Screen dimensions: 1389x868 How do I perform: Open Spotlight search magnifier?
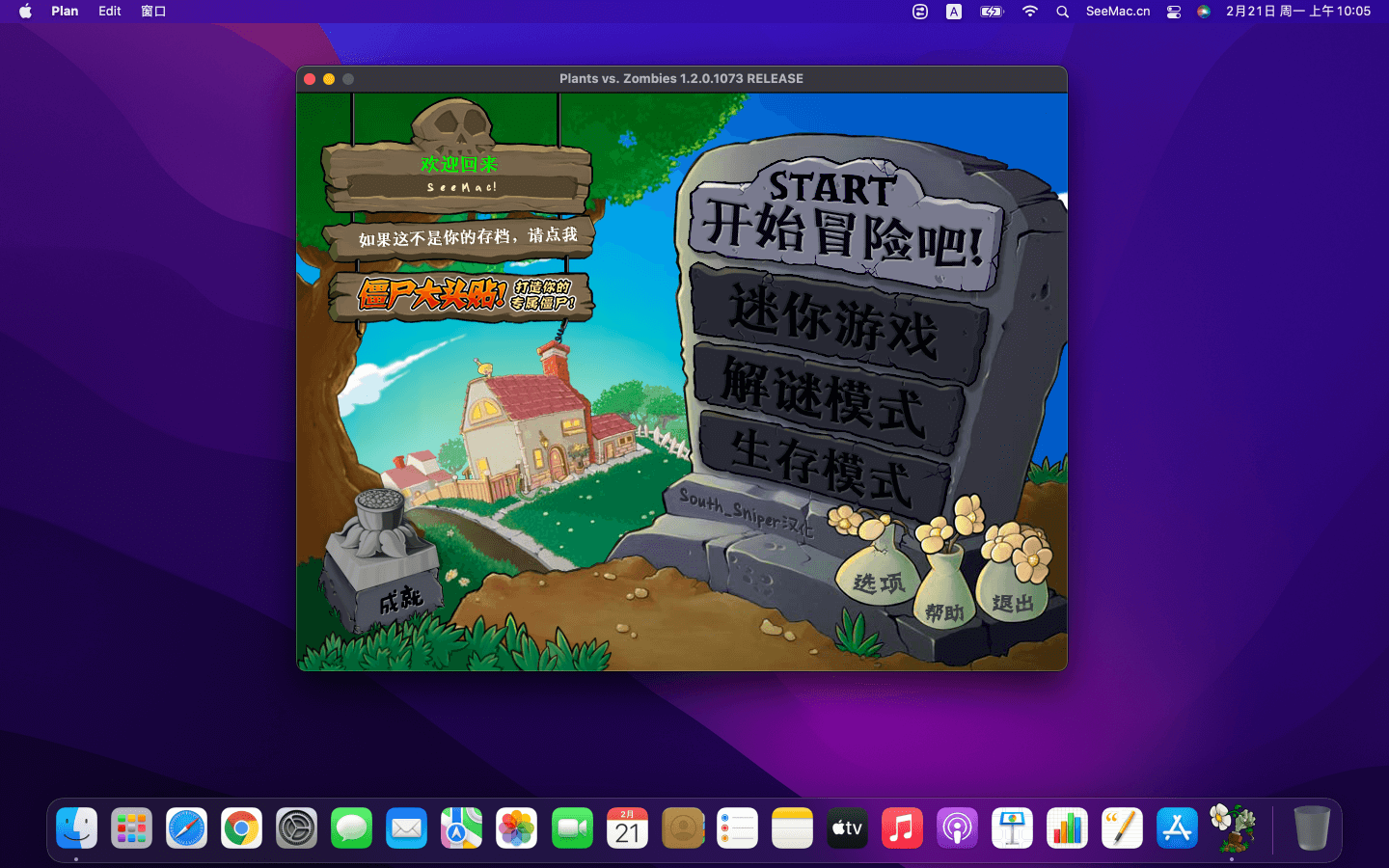tap(1062, 12)
